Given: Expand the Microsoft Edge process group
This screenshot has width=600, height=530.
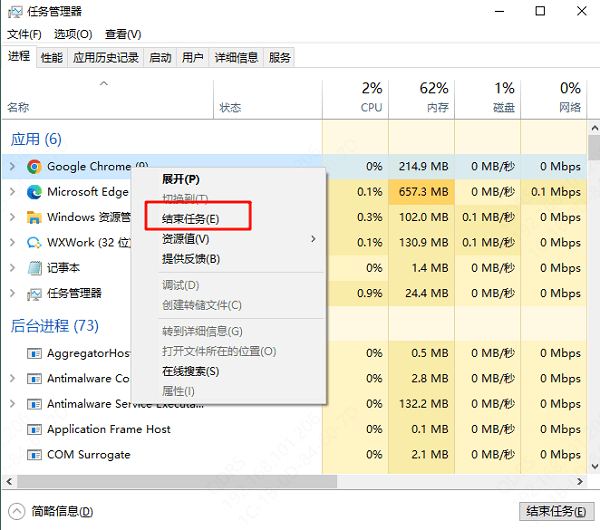Looking at the screenshot, I should click(12, 192).
